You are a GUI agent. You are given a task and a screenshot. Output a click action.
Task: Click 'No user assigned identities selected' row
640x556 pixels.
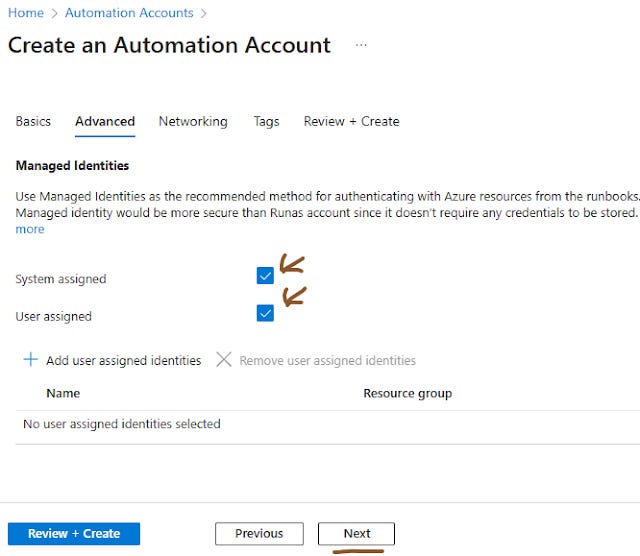(327, 424)
